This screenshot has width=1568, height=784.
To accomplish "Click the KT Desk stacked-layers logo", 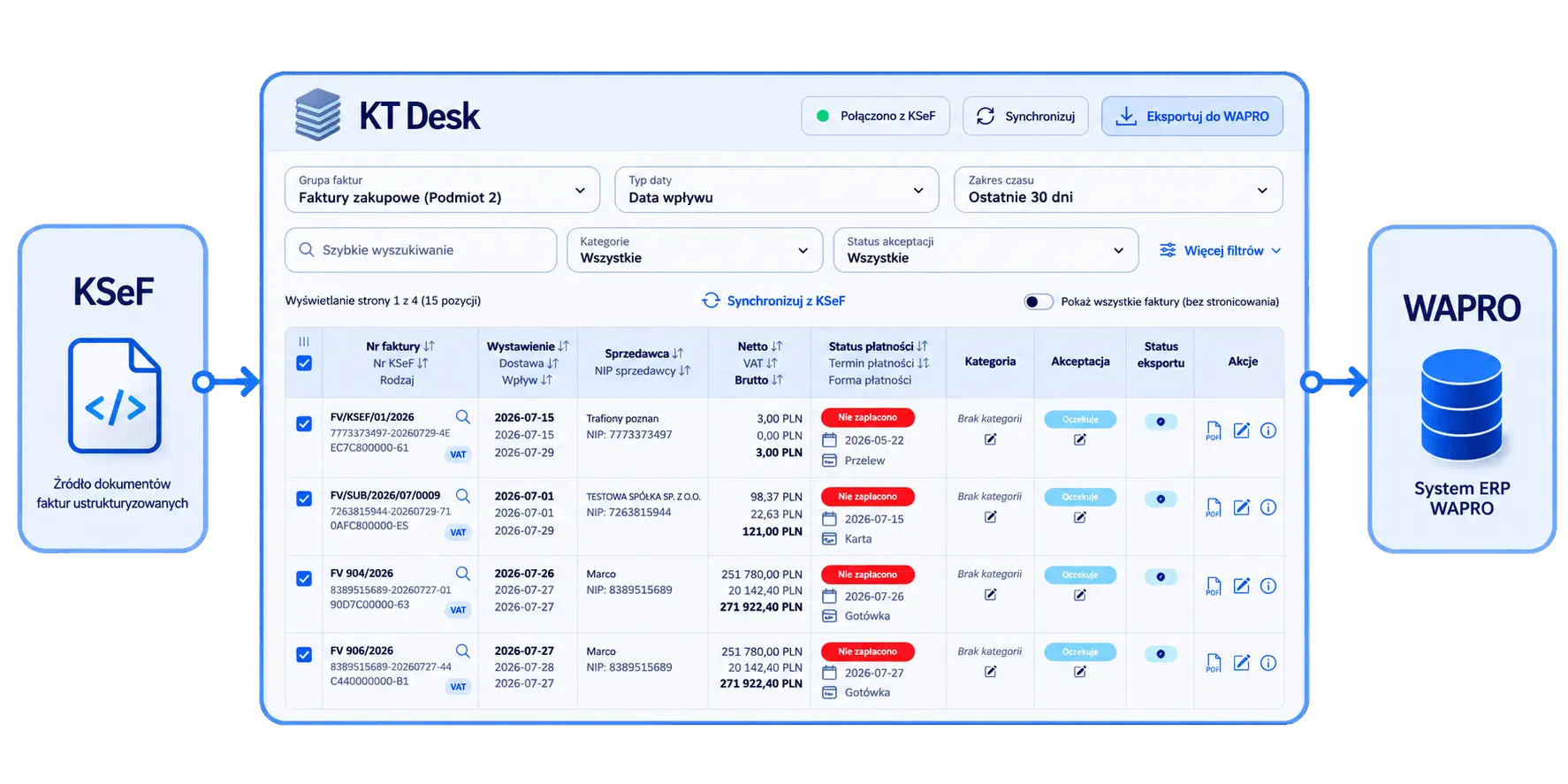I will (x=317, y=115).
